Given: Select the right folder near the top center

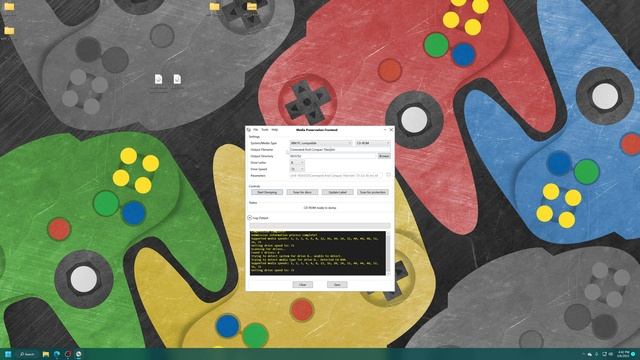Looking at the screenshot, I should [252, 7].
